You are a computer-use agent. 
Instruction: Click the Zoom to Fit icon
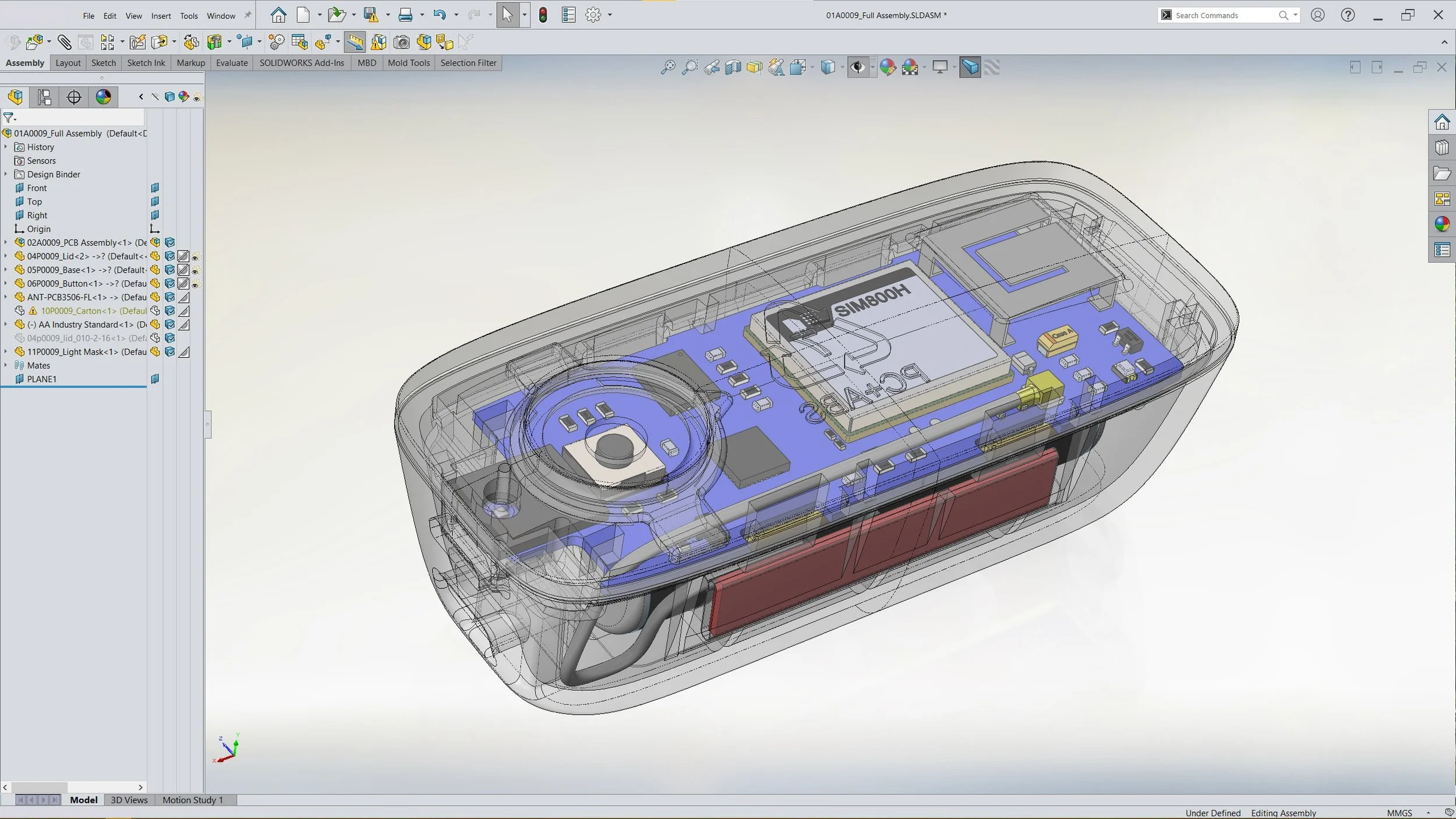tap(667, 68)
